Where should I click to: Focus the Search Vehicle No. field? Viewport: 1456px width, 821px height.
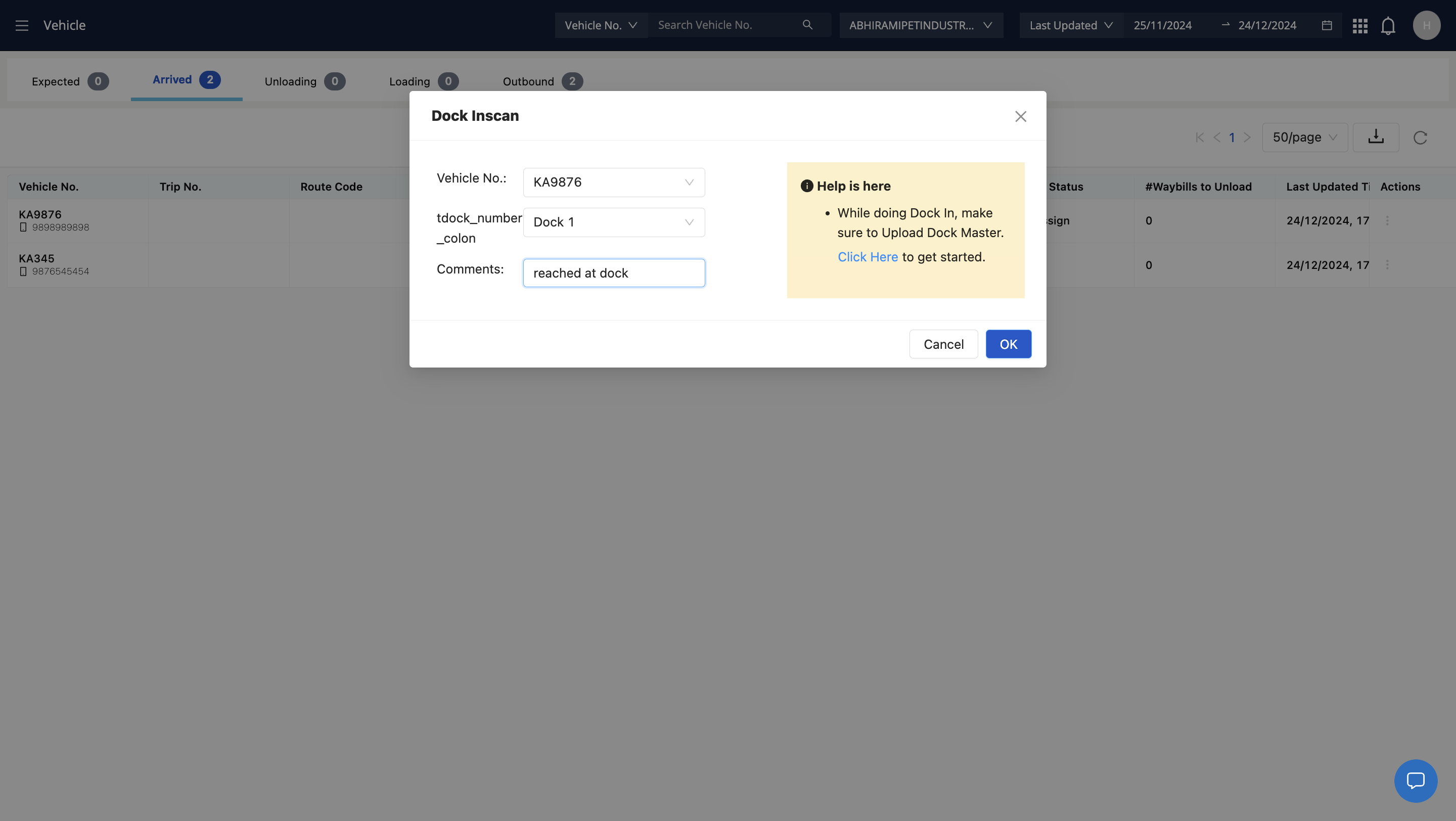click(x=726, y=25)
